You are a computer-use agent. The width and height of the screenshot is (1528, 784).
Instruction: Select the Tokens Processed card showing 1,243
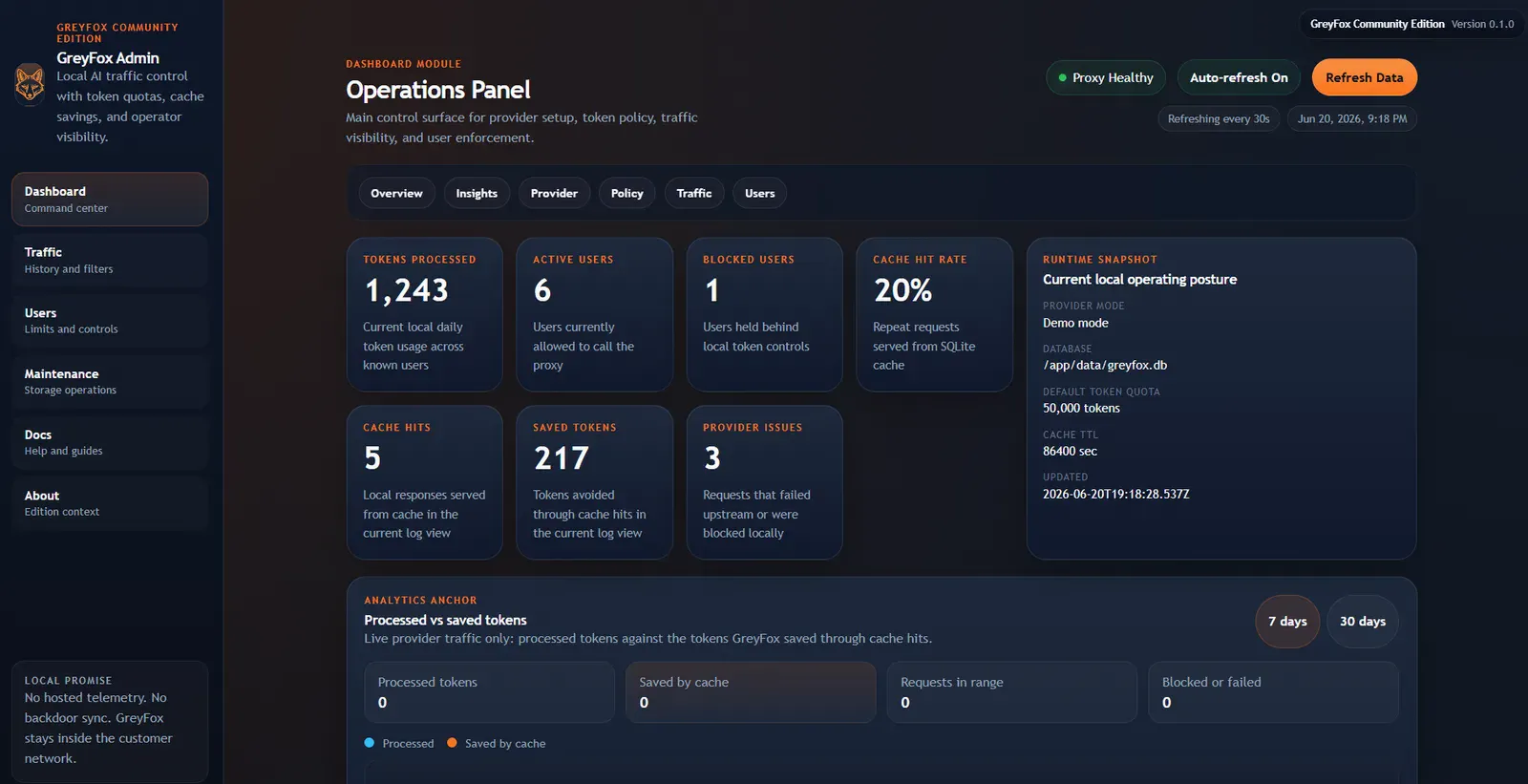(x=424, y=314)
